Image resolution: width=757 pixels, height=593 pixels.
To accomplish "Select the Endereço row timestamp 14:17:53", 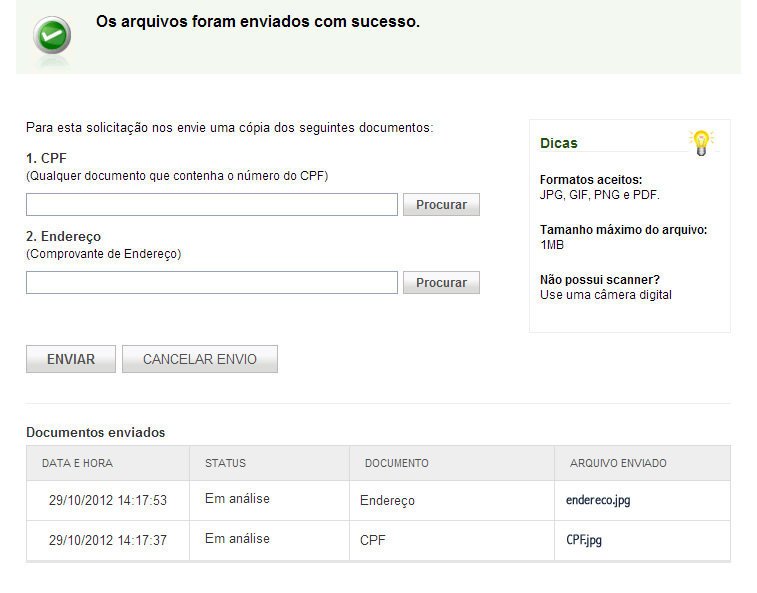I will (108, 500).
